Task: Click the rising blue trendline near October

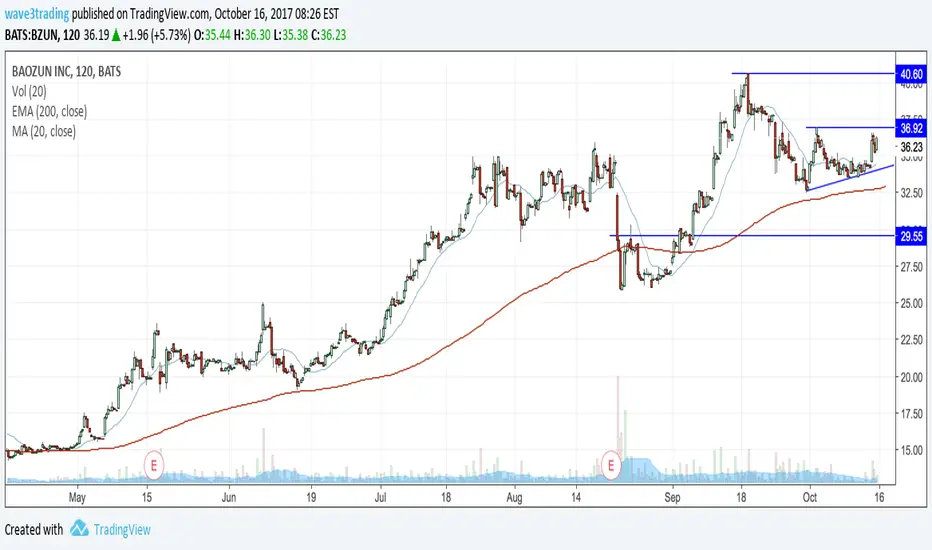Action: pos(850,178)
